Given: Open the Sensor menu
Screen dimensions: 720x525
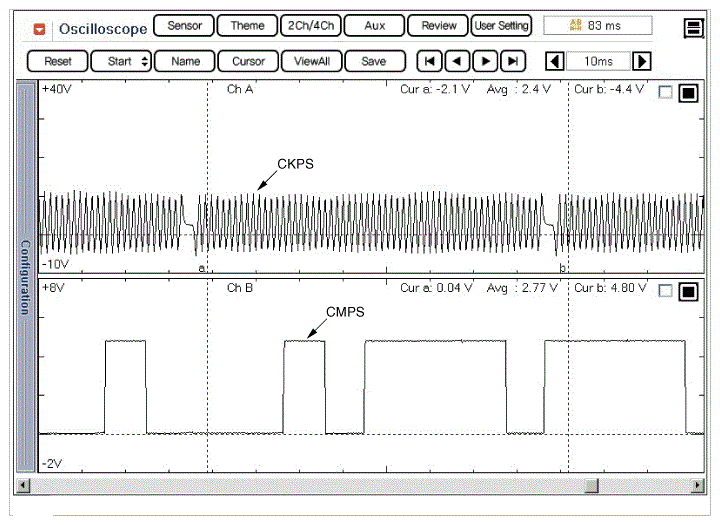Looking at the screenshot, I should 184,26.
